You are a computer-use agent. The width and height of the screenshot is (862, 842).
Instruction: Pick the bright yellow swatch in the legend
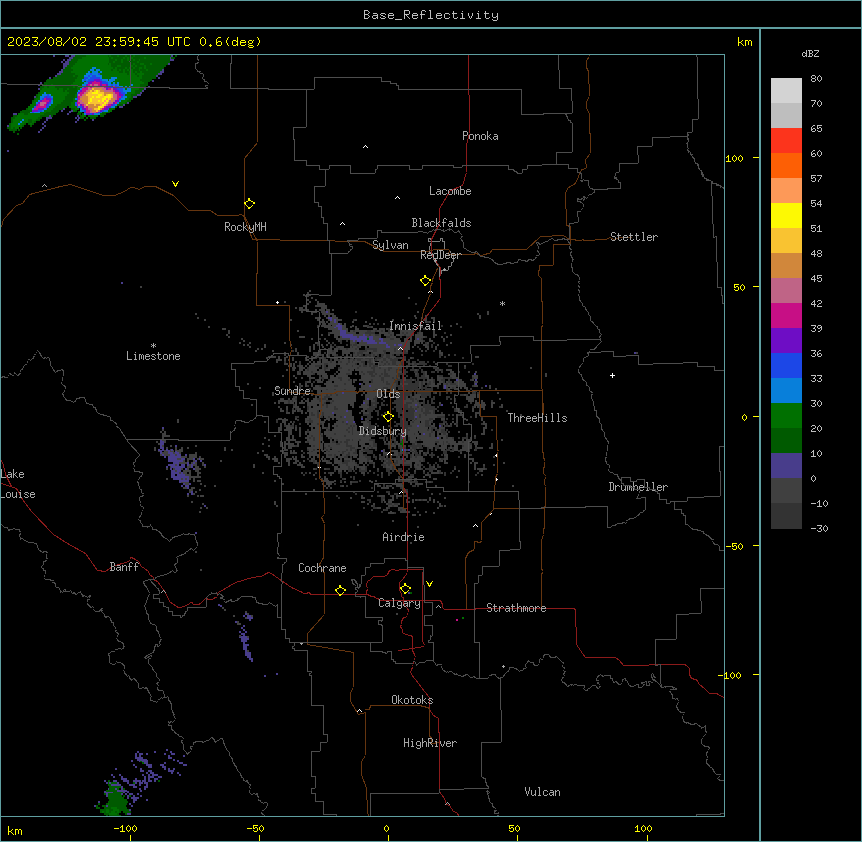(x=786, y=215)
